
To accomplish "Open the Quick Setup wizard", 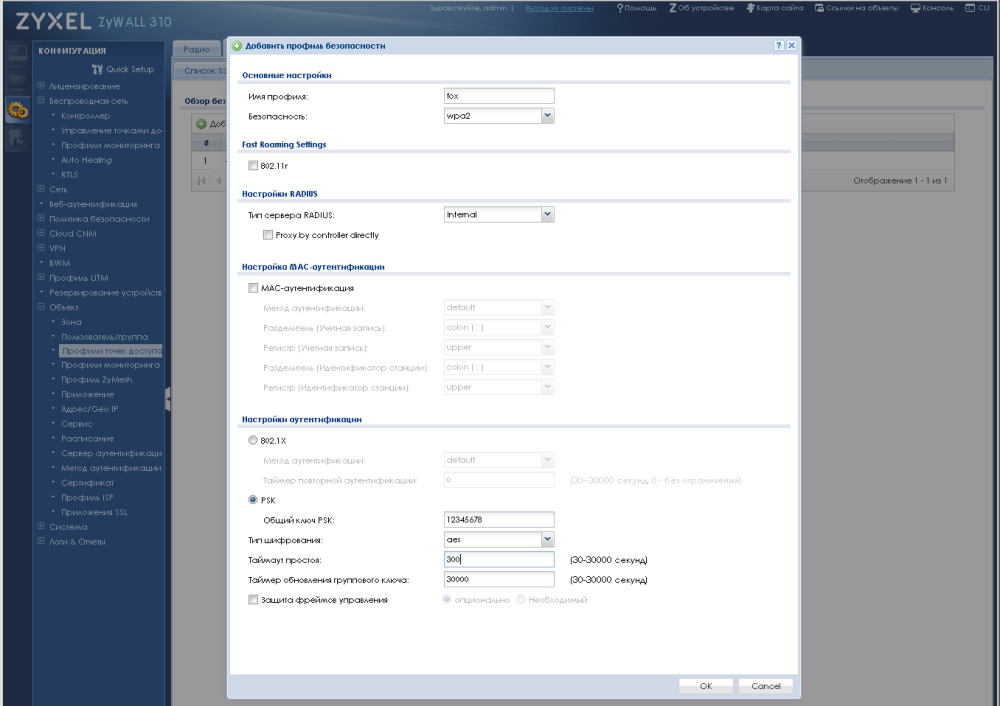I will [122, 69].
